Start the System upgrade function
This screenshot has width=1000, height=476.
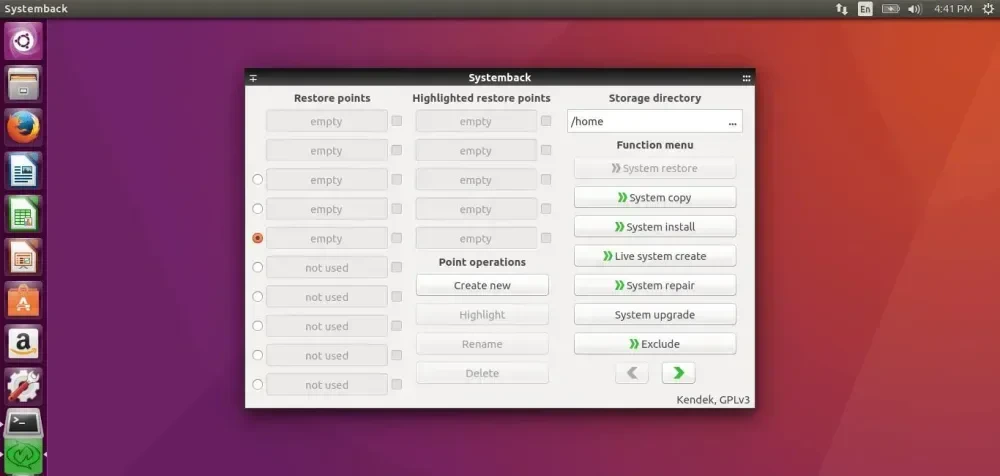click(655, 315)
